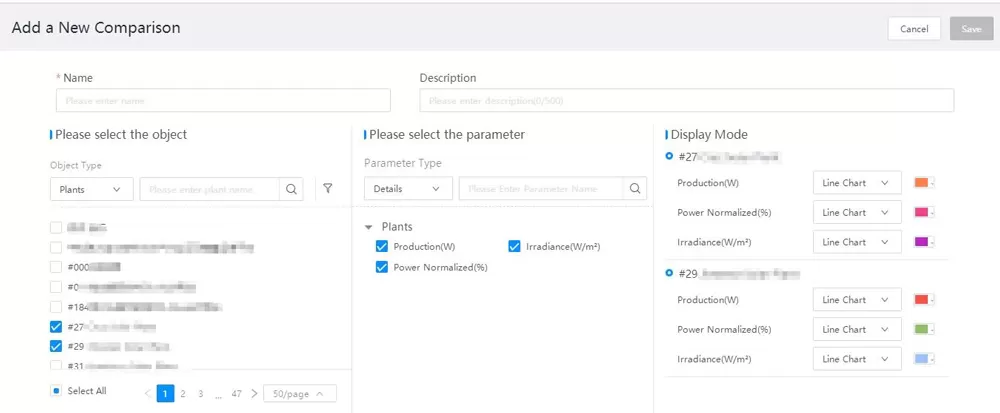Open the Parameter Type Details dropdown
The height and width of the screenshot is (413, 1000).
[x=408, y=188]
